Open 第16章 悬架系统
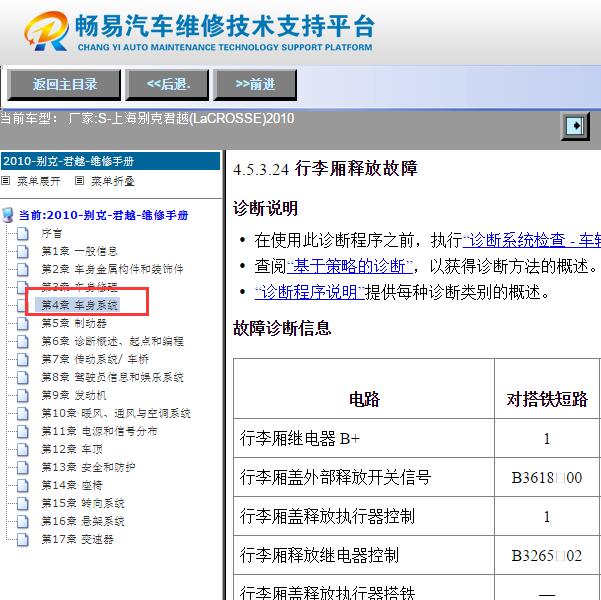This screenshot has width=601, height=600. 83,521
